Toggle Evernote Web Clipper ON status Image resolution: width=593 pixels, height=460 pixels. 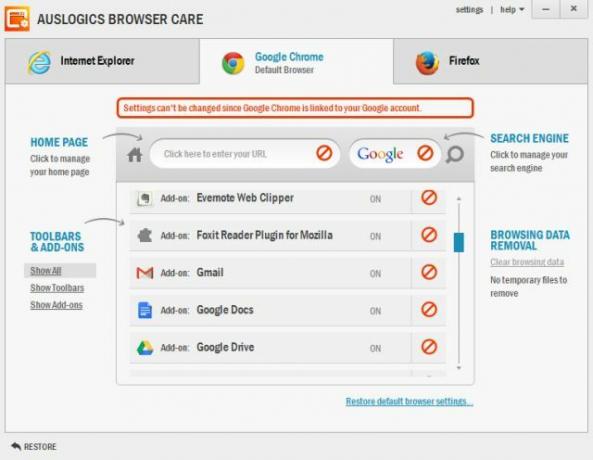point(375,199)
